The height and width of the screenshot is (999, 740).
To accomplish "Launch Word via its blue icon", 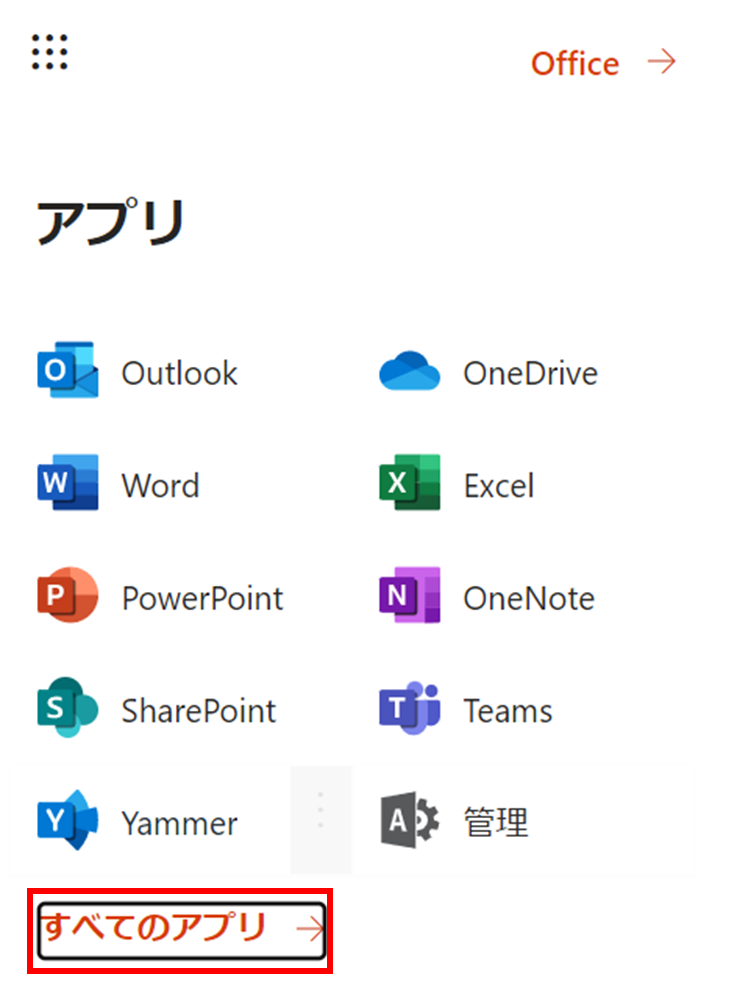I will coord(68,482).
